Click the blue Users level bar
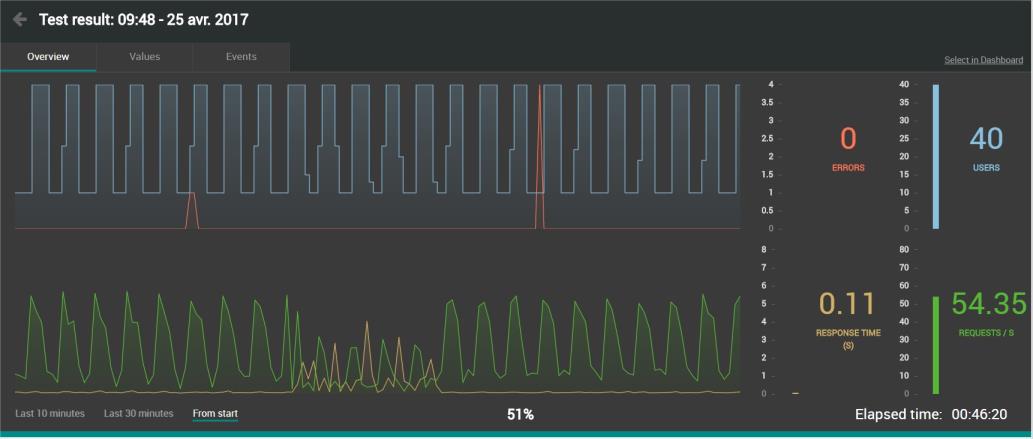This screenshot has height=439, width=1033. [935, 156]
